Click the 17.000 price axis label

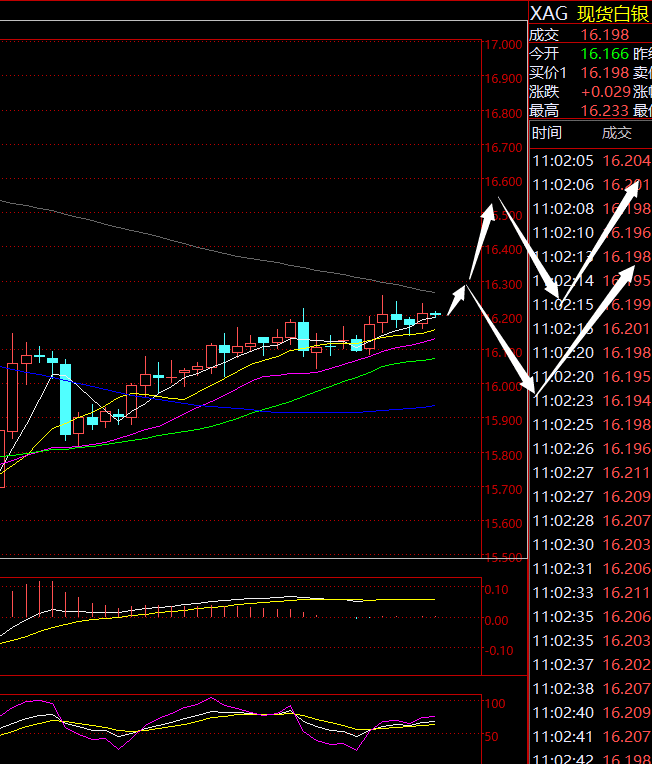pos(502,45)
